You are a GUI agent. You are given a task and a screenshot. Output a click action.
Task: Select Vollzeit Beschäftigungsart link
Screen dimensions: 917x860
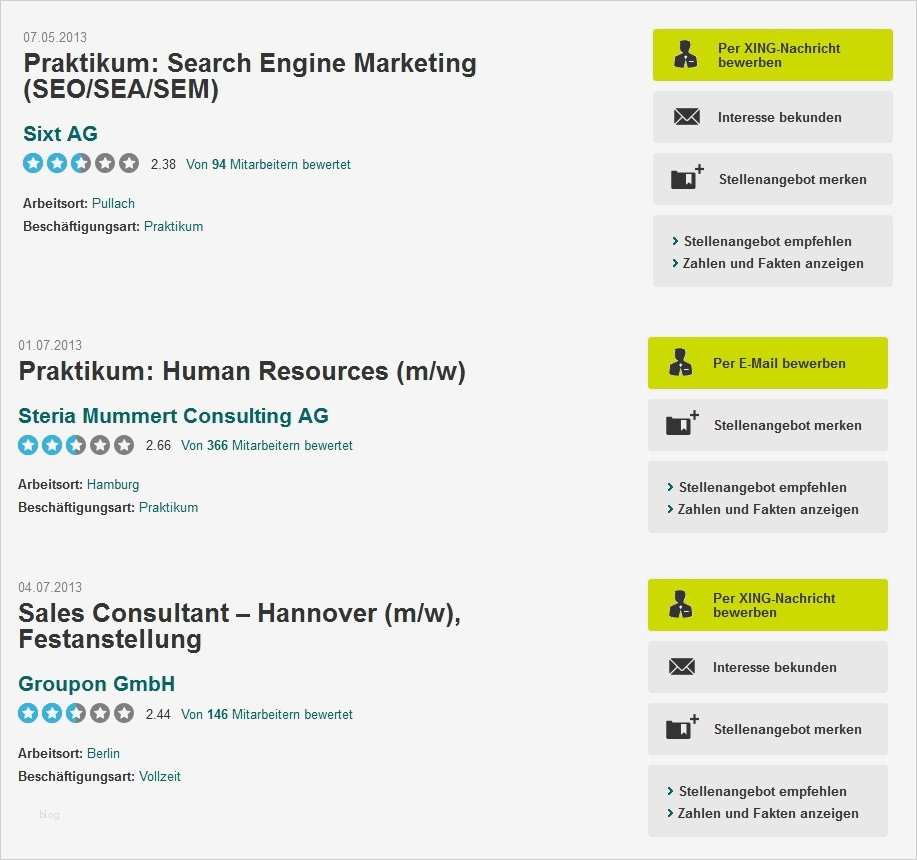tap(160, 777)
